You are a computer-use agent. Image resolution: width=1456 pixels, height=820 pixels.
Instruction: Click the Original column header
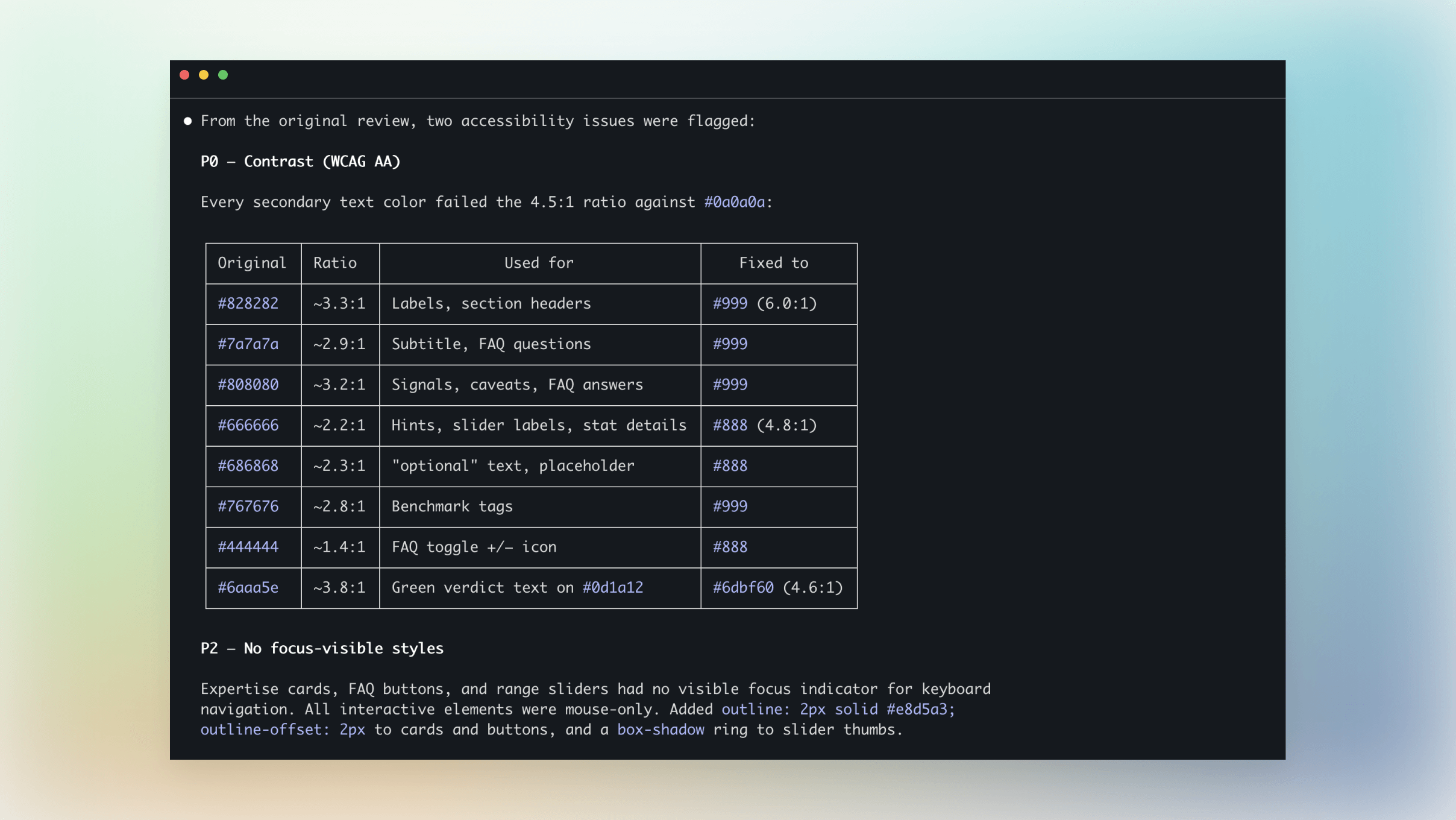tap(253, 263)
